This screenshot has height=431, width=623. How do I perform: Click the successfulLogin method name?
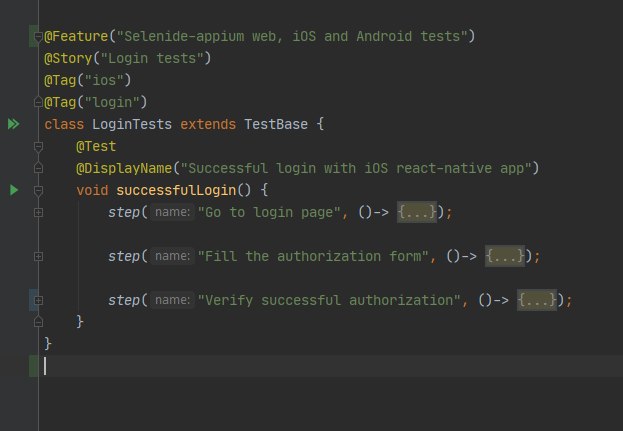point(176,190)
